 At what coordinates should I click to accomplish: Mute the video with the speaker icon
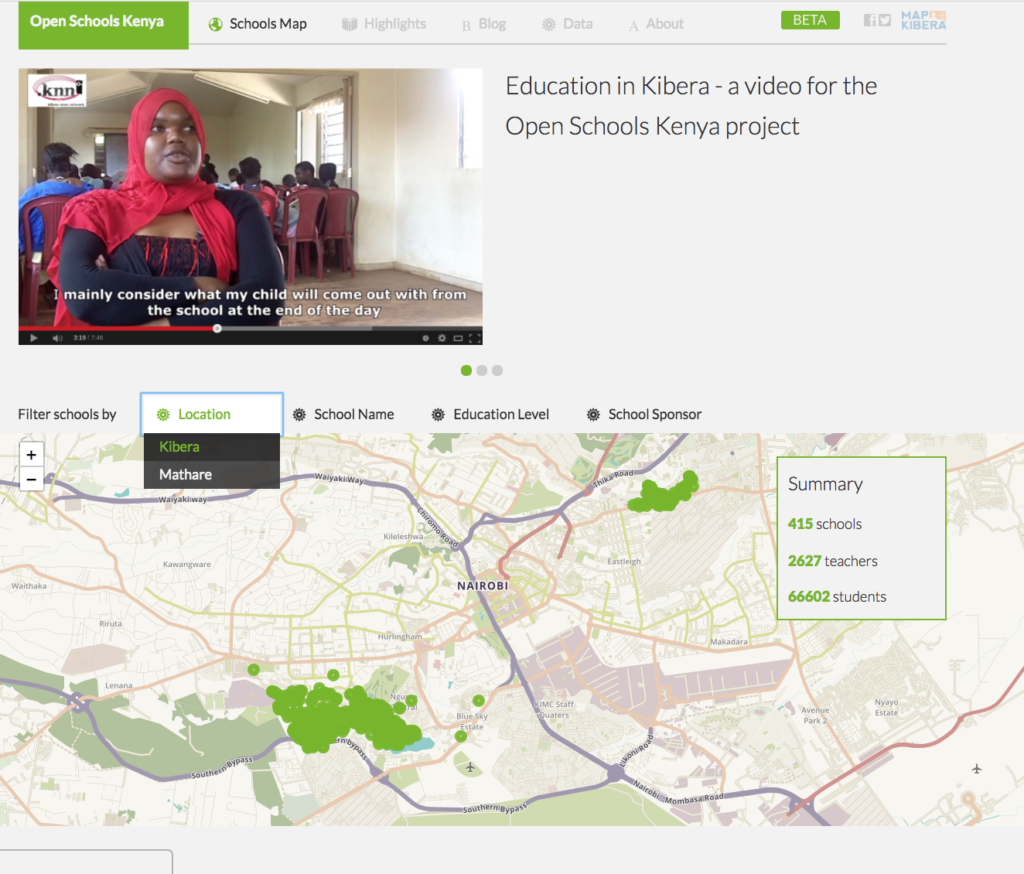[x=57, y=338]
